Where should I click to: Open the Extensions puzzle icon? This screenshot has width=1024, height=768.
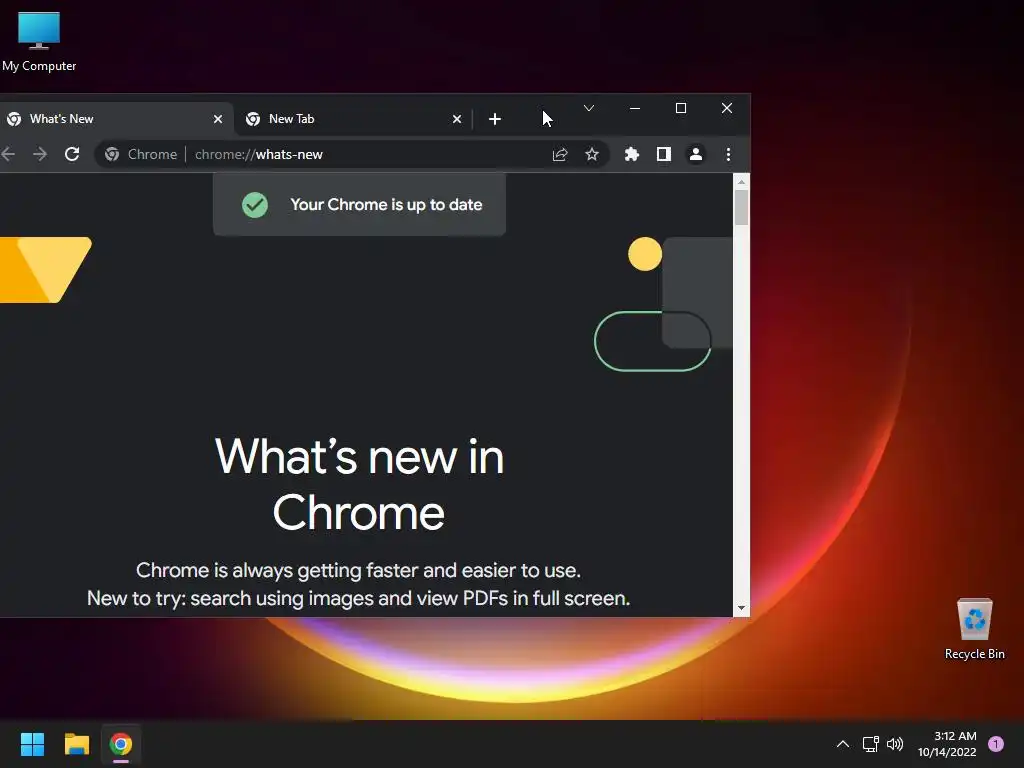tap(632, 155)
